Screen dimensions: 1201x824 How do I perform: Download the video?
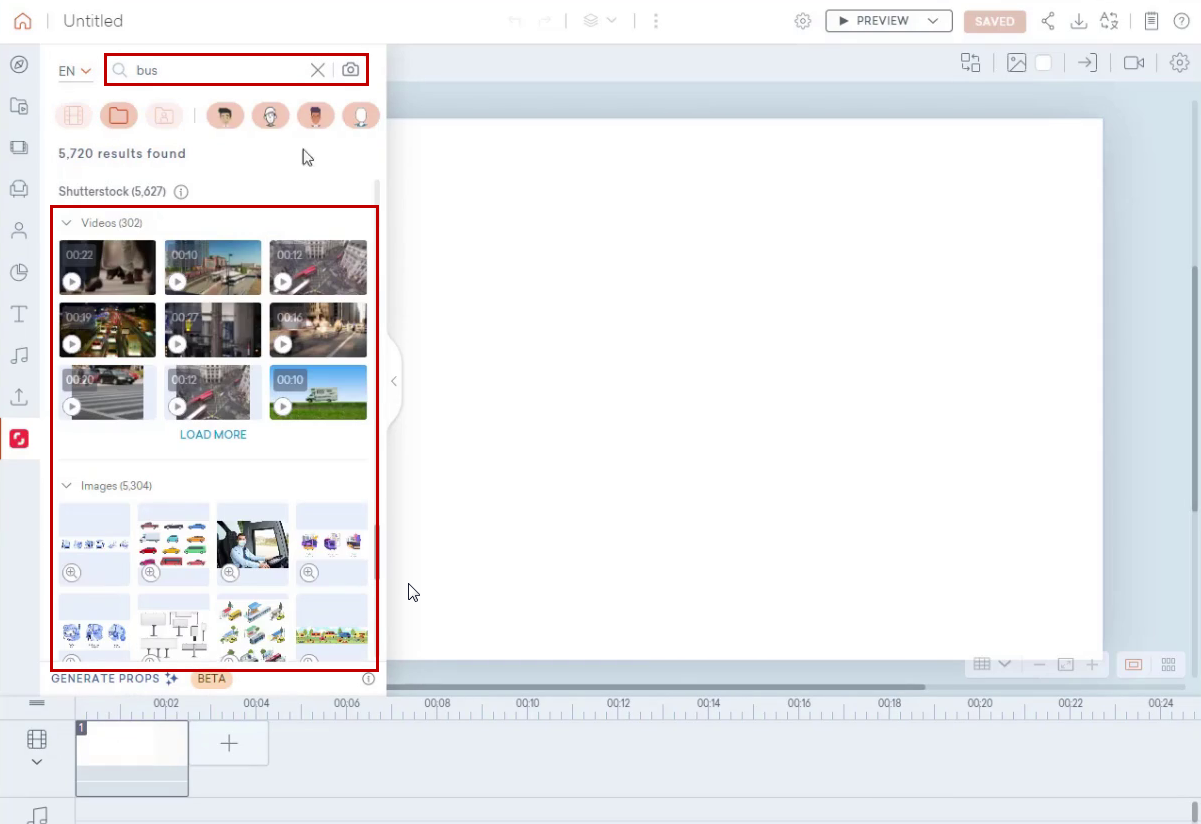click(1078, 21)
